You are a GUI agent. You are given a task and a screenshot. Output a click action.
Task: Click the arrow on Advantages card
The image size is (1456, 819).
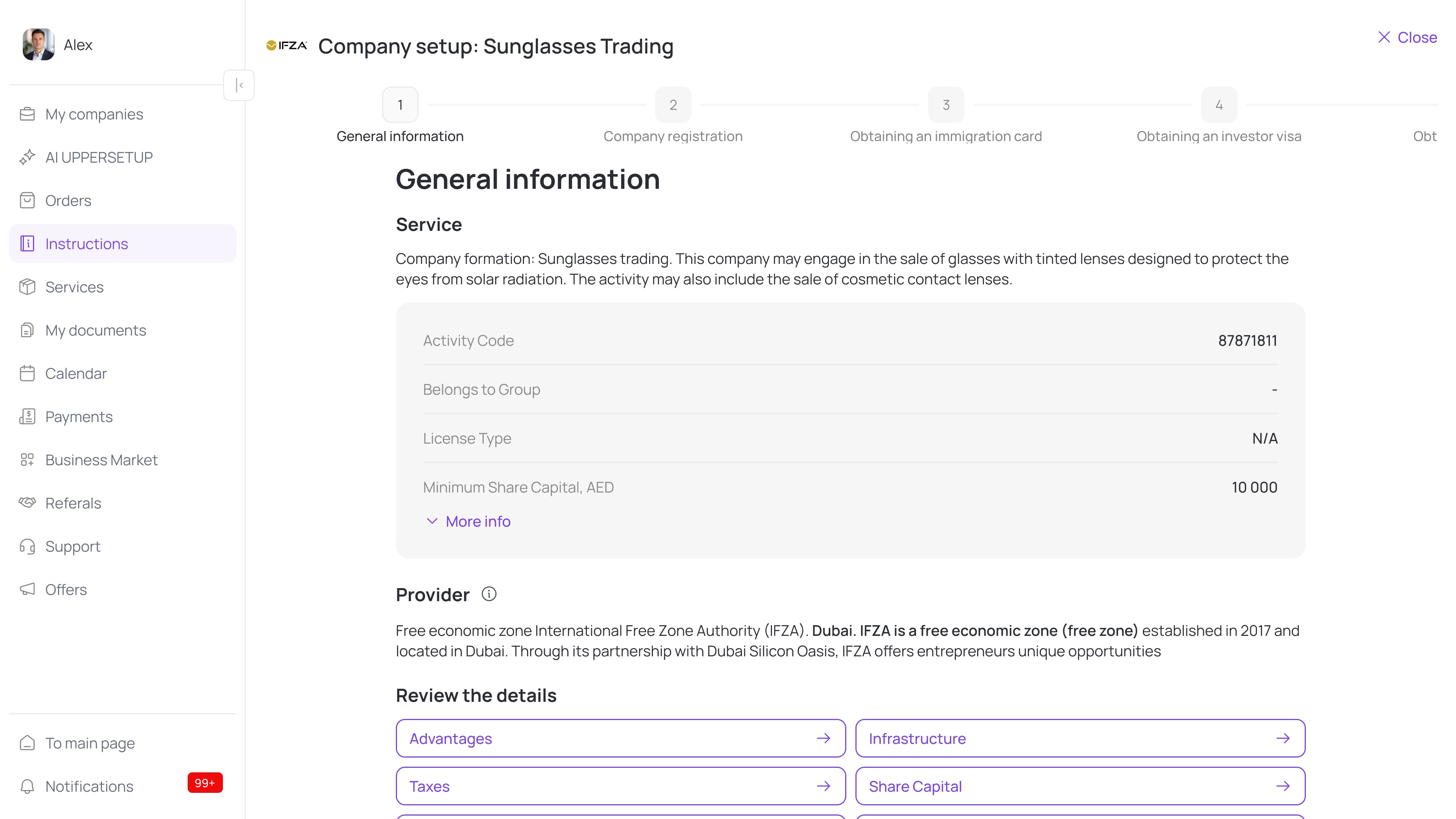point(824,738)
